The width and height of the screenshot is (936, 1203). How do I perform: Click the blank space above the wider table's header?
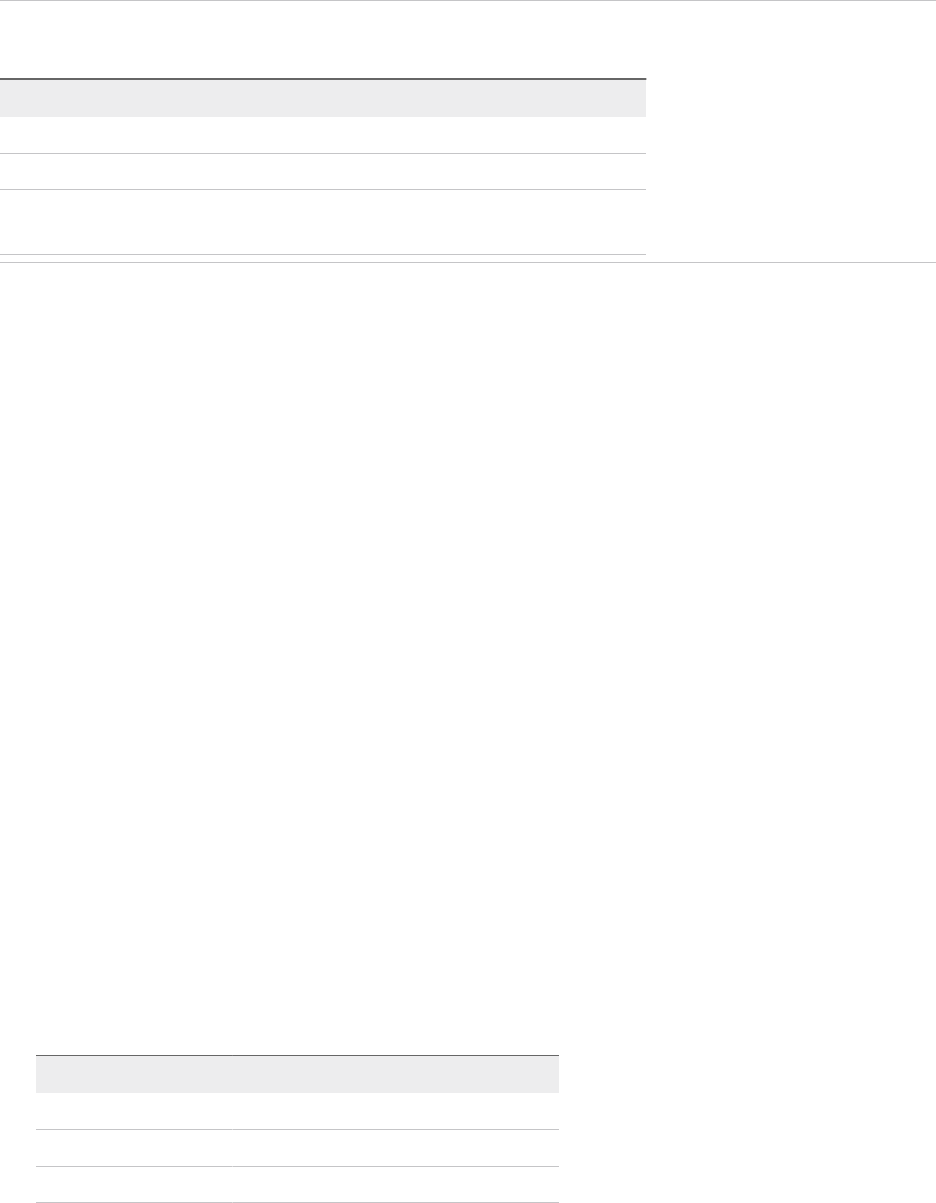click(323, 40)
